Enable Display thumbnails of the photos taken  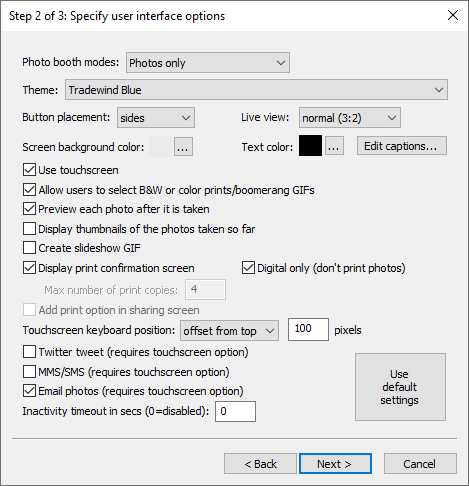point(29,229)
